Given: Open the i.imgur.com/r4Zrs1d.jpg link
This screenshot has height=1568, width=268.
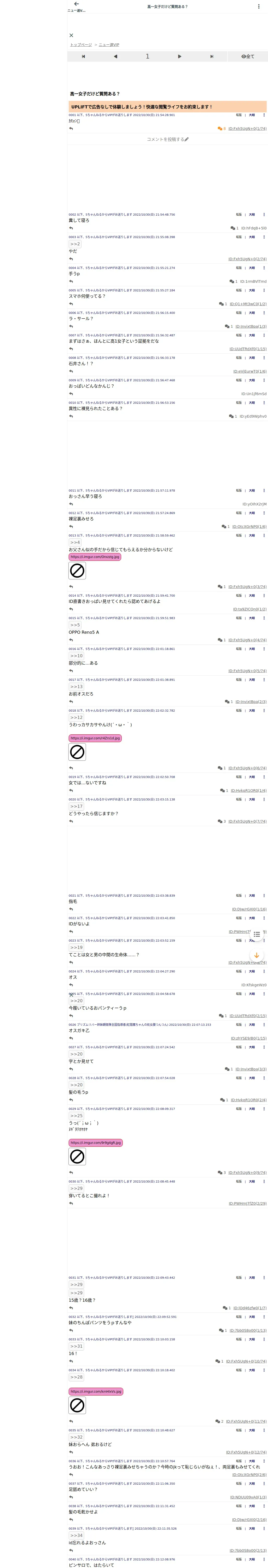Looking at the screenshot, I should (x=95, y=738).
